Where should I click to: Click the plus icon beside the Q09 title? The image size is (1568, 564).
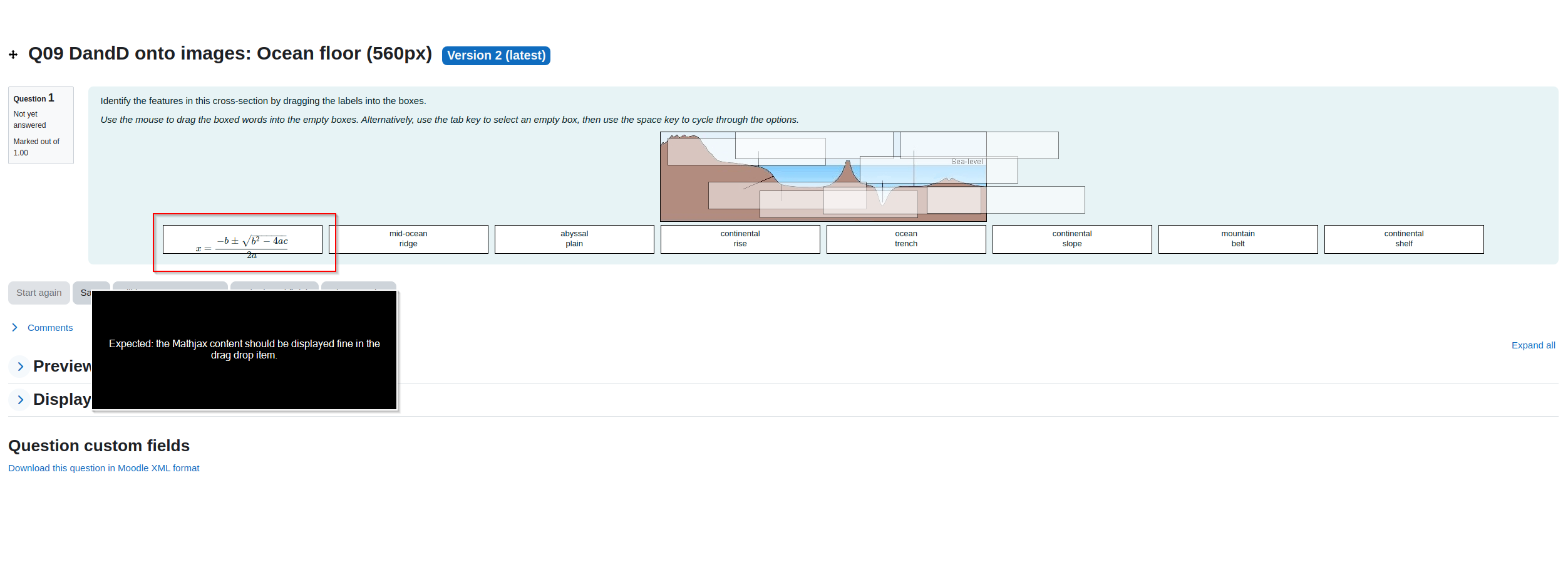[x=13, y=55]
